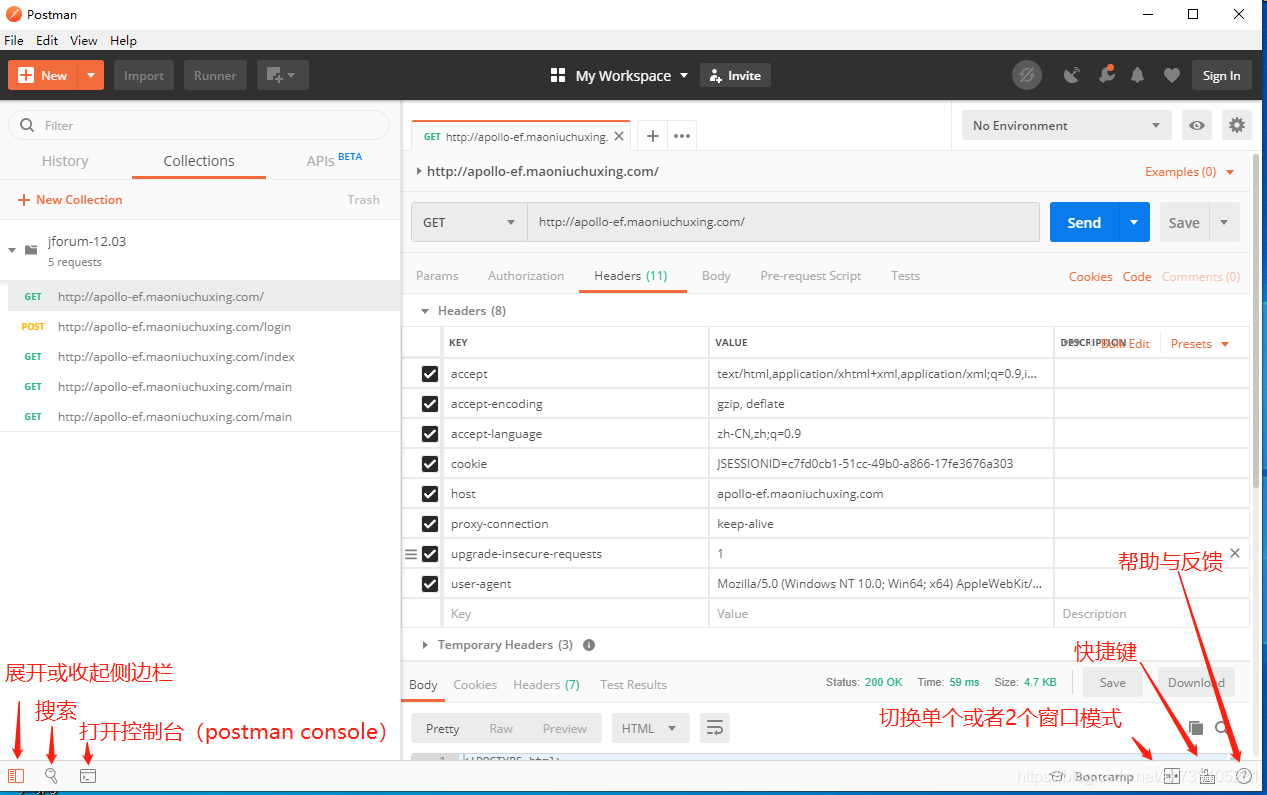This screenshot has width=1267, height=795.
Task: Uncheck the cookie header checkbox
Action: coord(430,464)
